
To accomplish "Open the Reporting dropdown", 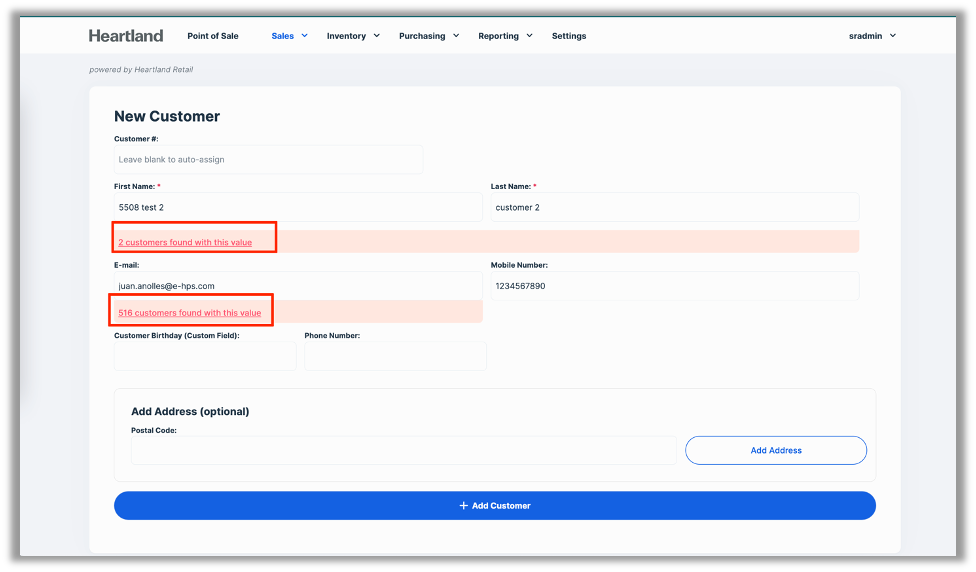I will click(x=505, y=36).
